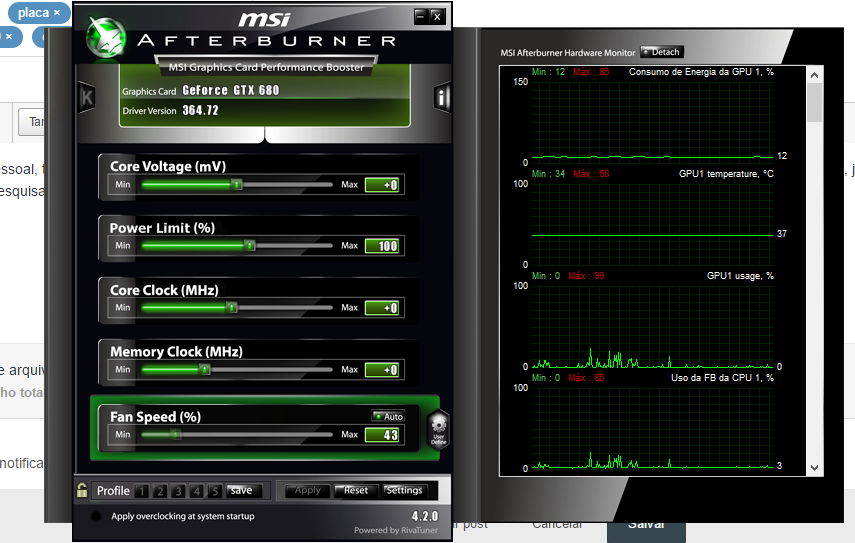Select profile slot 5
The width and height of the screenshot is (855, 543).
pos(215,491)
